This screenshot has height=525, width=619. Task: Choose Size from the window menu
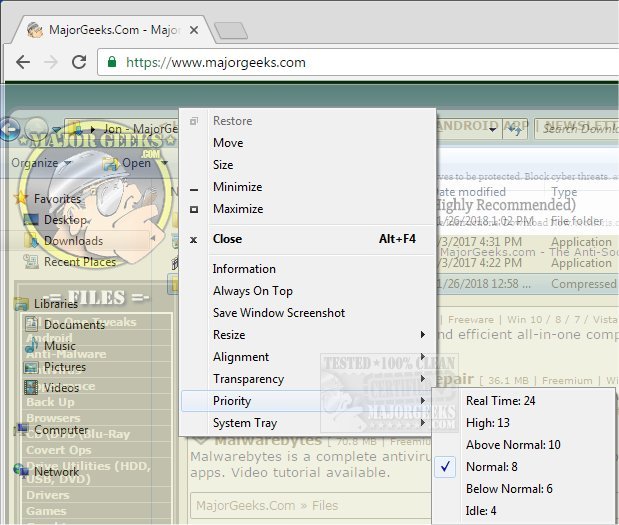308,165
